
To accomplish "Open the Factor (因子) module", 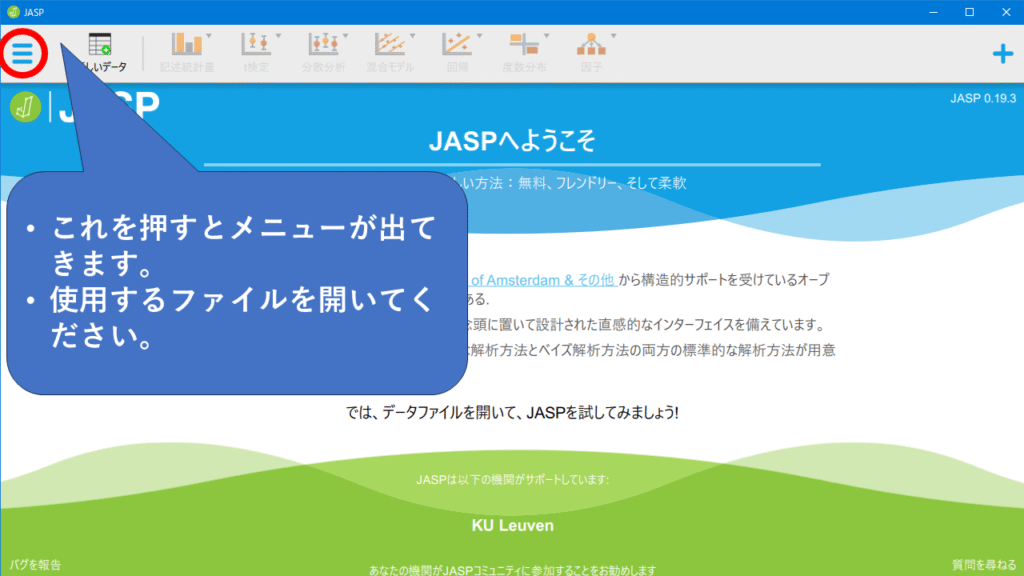I will (x=591, y=52).
